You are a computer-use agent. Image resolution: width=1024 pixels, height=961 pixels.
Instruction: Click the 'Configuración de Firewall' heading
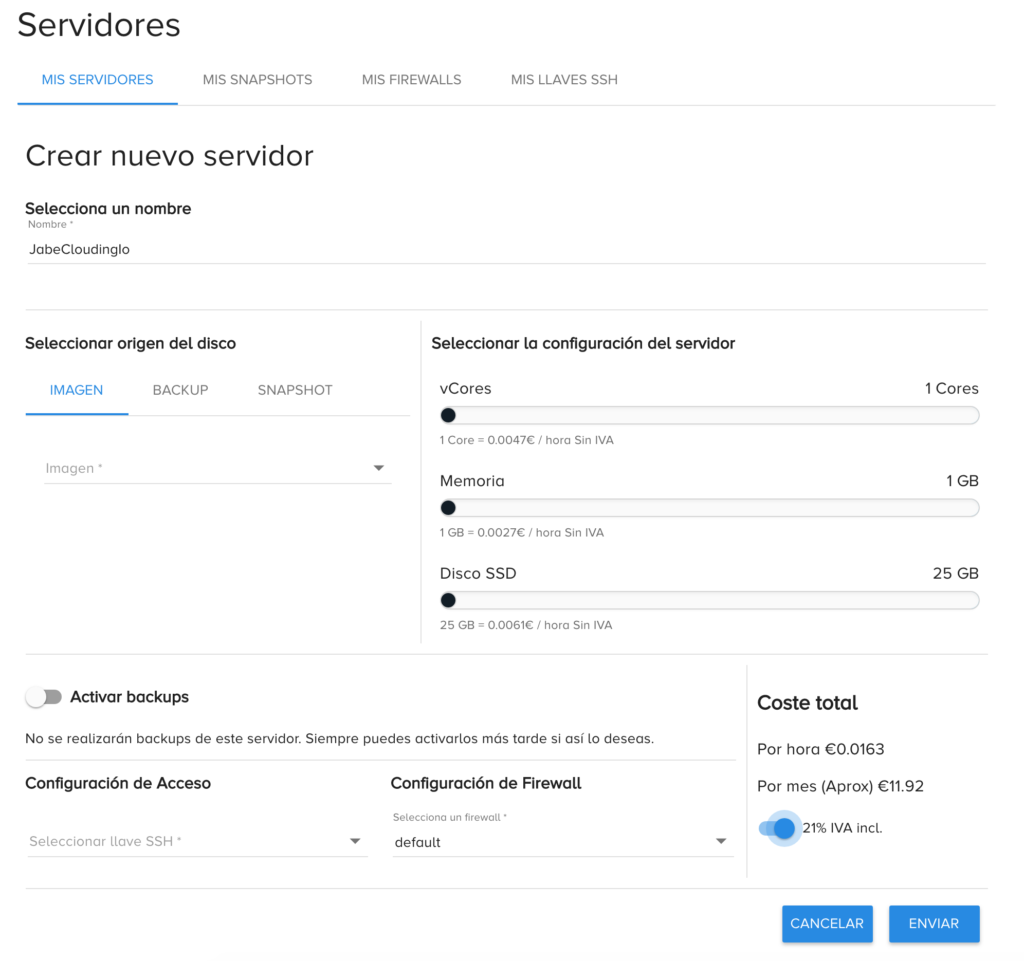tap(486, 783)
